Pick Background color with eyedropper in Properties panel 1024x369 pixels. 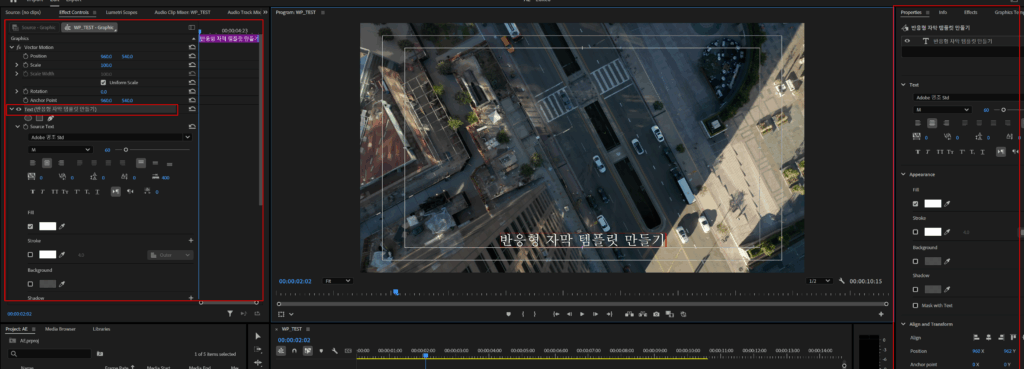tap(948, 261)
